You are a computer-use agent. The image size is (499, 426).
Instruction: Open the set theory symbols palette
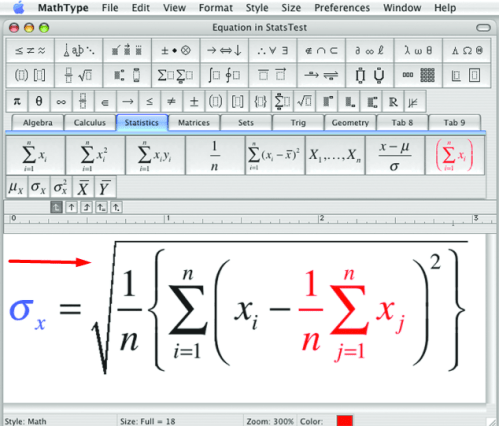click(321, 50)
